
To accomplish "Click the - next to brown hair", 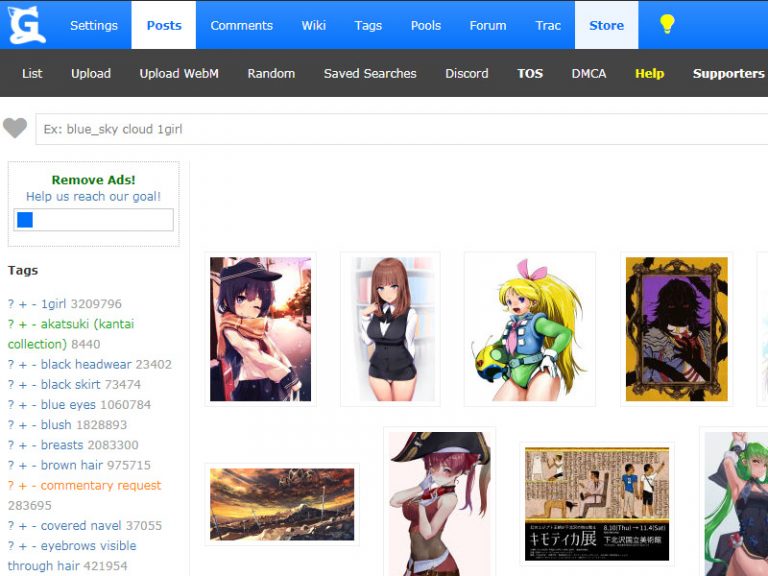I will (x=34, y=465).
